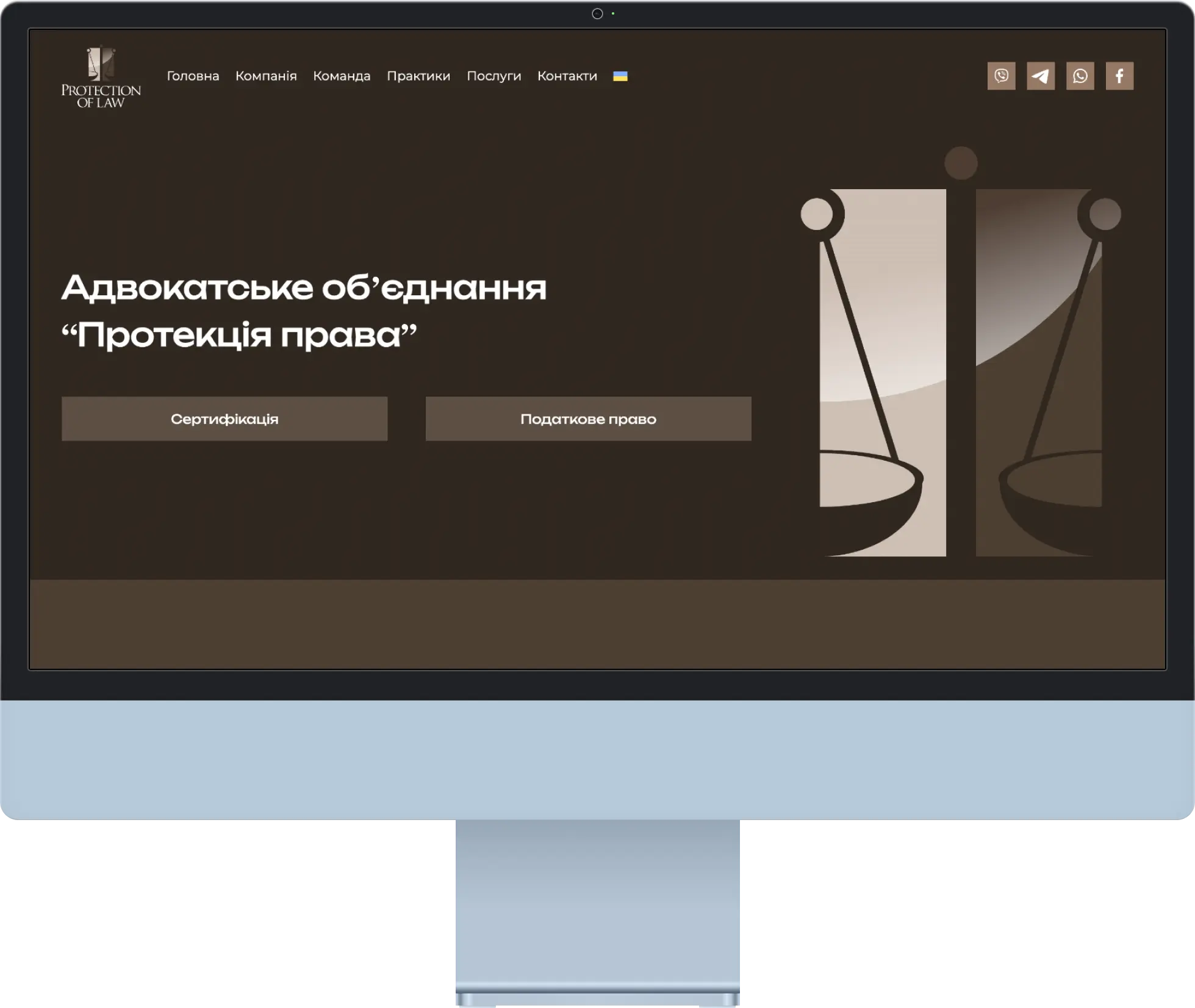Image resolution: width=1195 pixels, height=1008 pixels.
Task: Open the Практики menu item
Action: point(418,76)
